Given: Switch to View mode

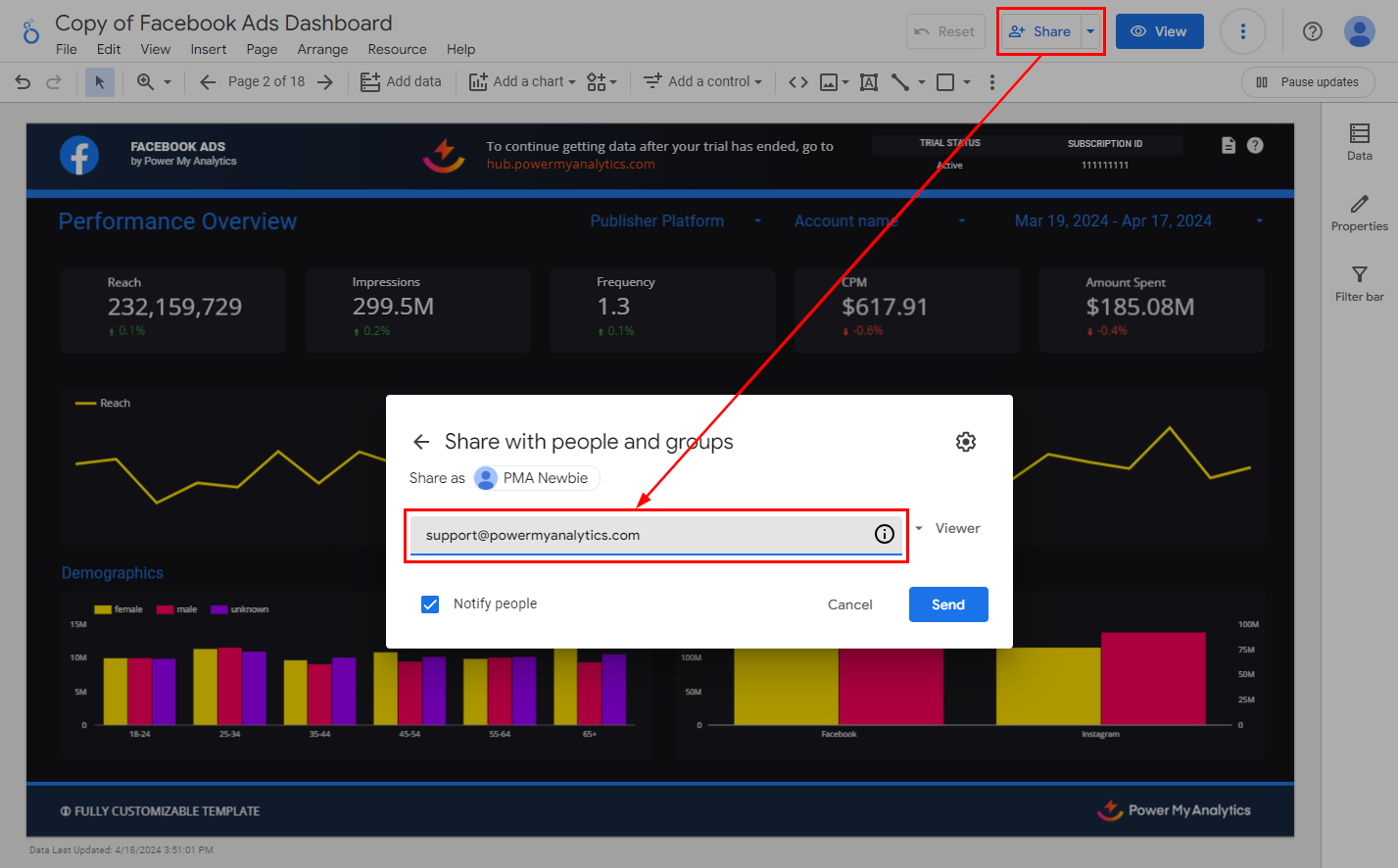Looking at the screenshot, I should 1159,31.
